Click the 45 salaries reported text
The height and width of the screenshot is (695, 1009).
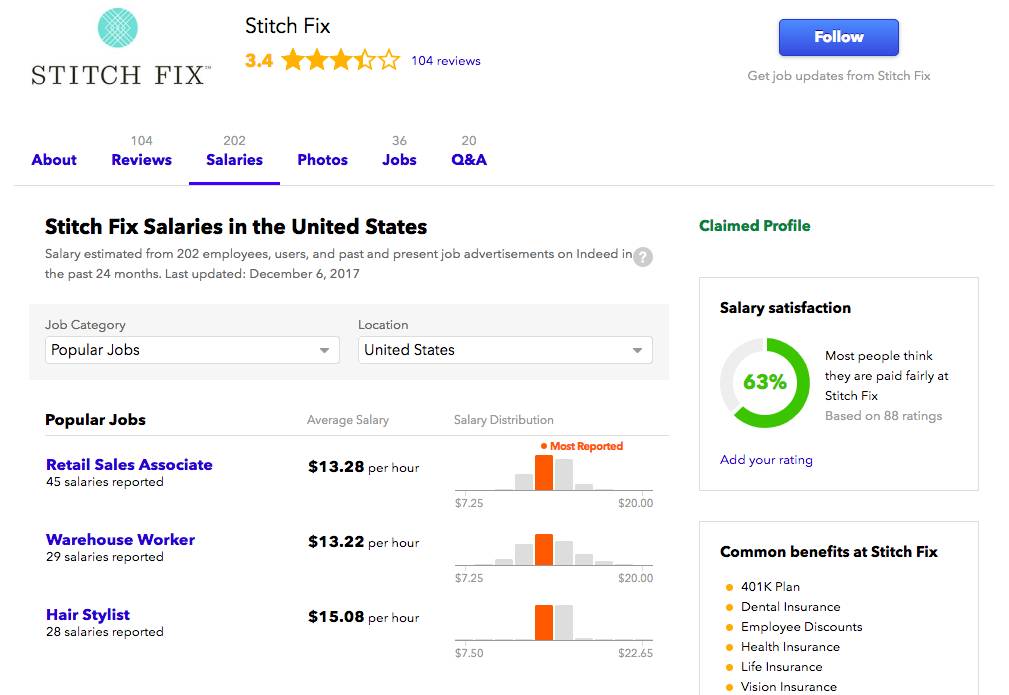pos(105,482)
